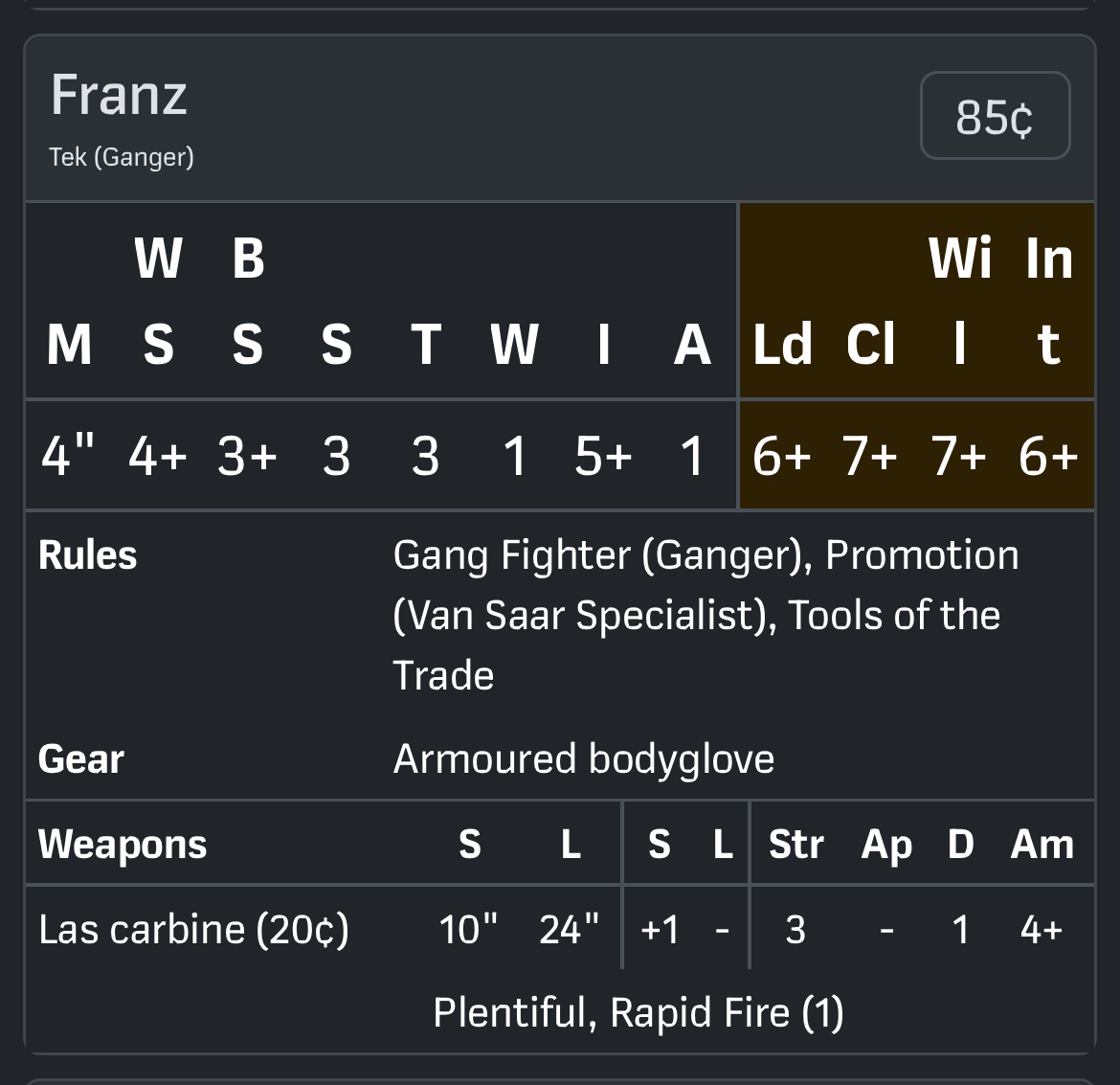This screenshot has height=1085, width=1120.
Task: Click the Movement value 4"
Action: pyautogui.click(x=69, y=456)
